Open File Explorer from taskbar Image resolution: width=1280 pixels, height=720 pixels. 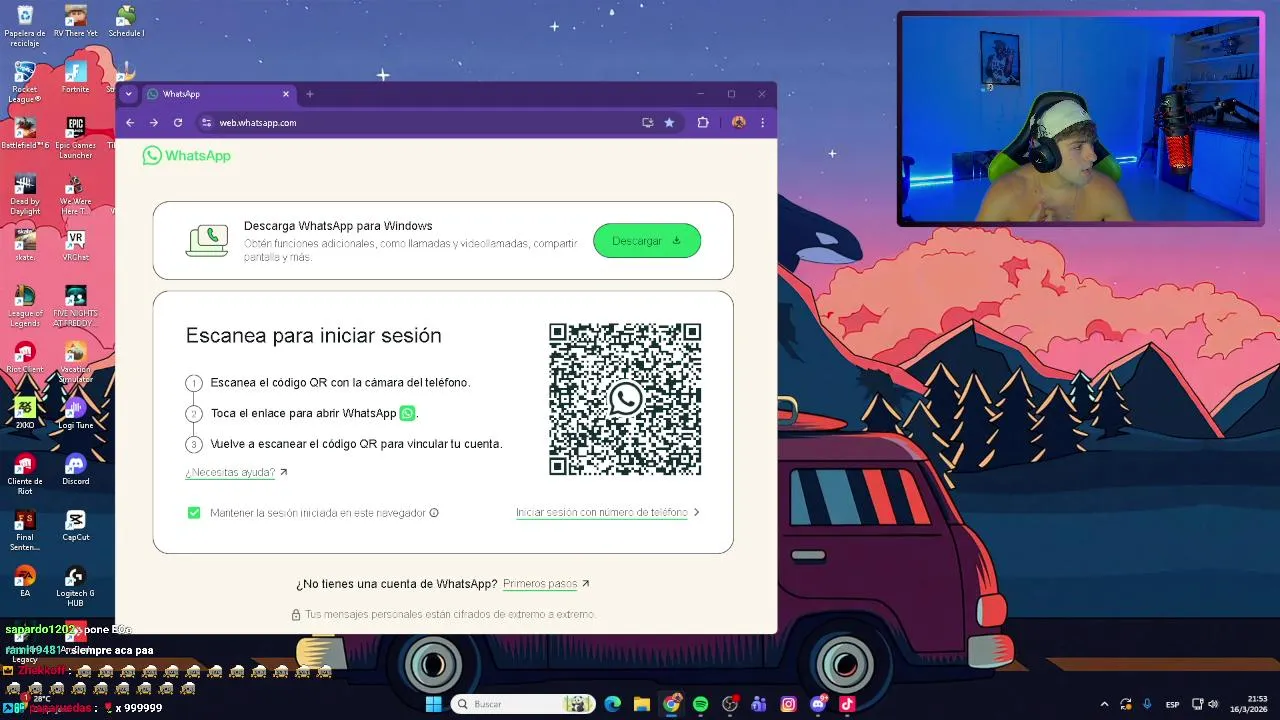642,704
